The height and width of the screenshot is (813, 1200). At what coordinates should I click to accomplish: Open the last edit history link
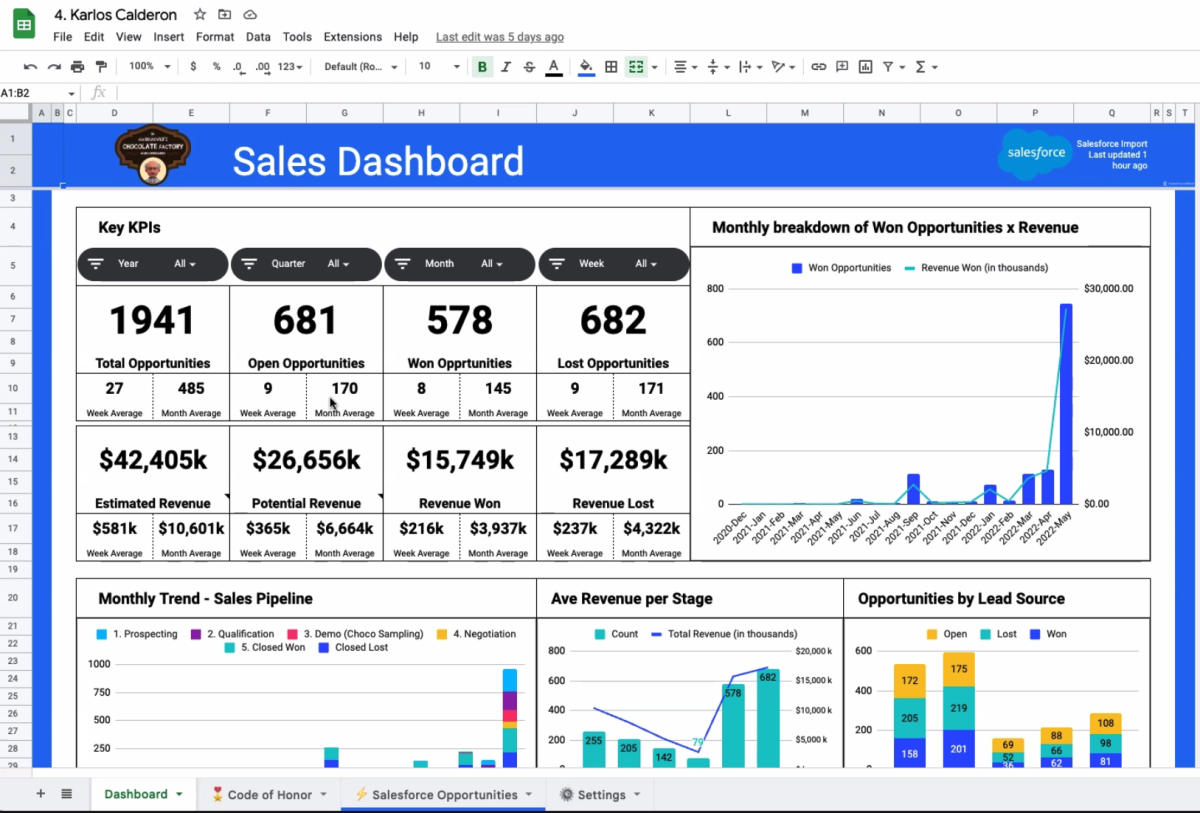(x=499, y=37)
